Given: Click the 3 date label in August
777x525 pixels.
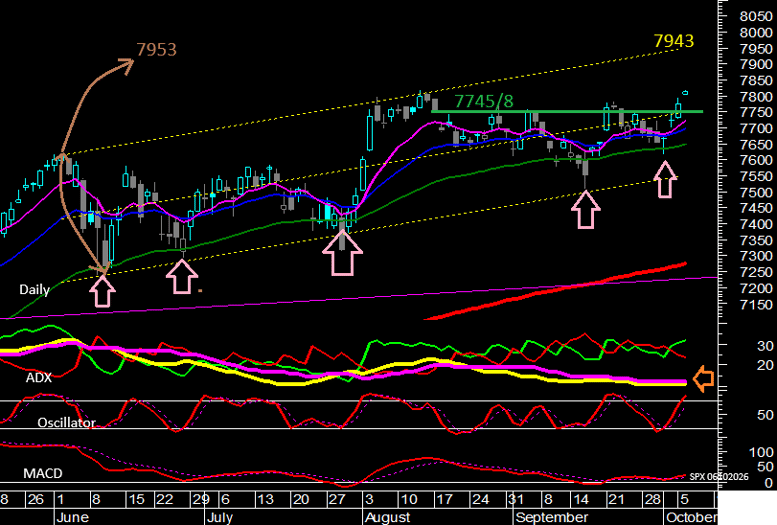Looking at the screenshot, I should click(369, 499).
